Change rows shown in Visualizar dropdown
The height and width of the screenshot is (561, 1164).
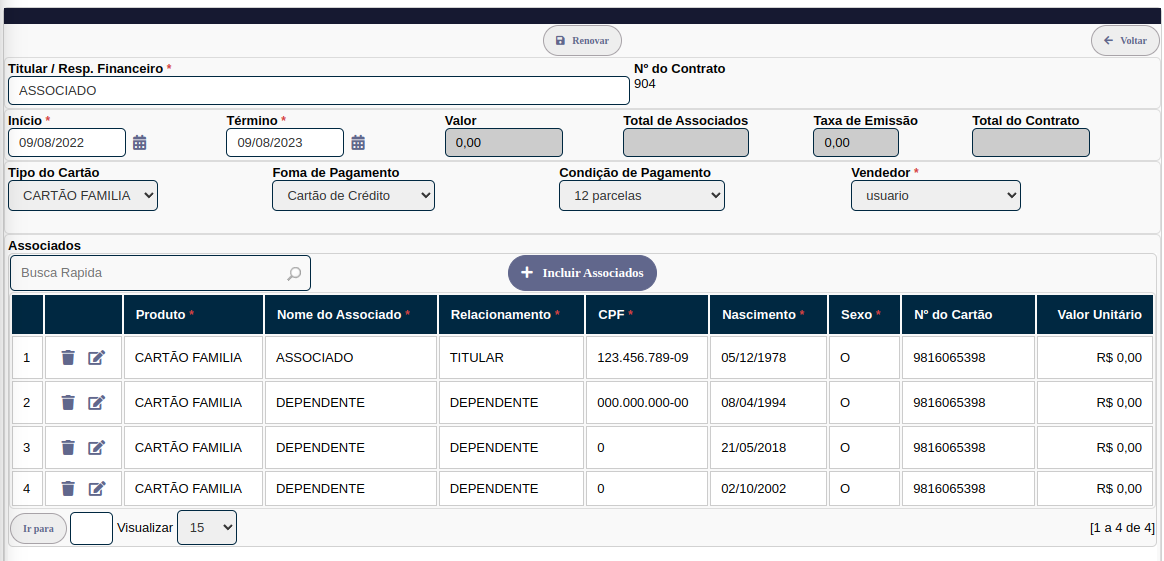(x=207, y=528)
